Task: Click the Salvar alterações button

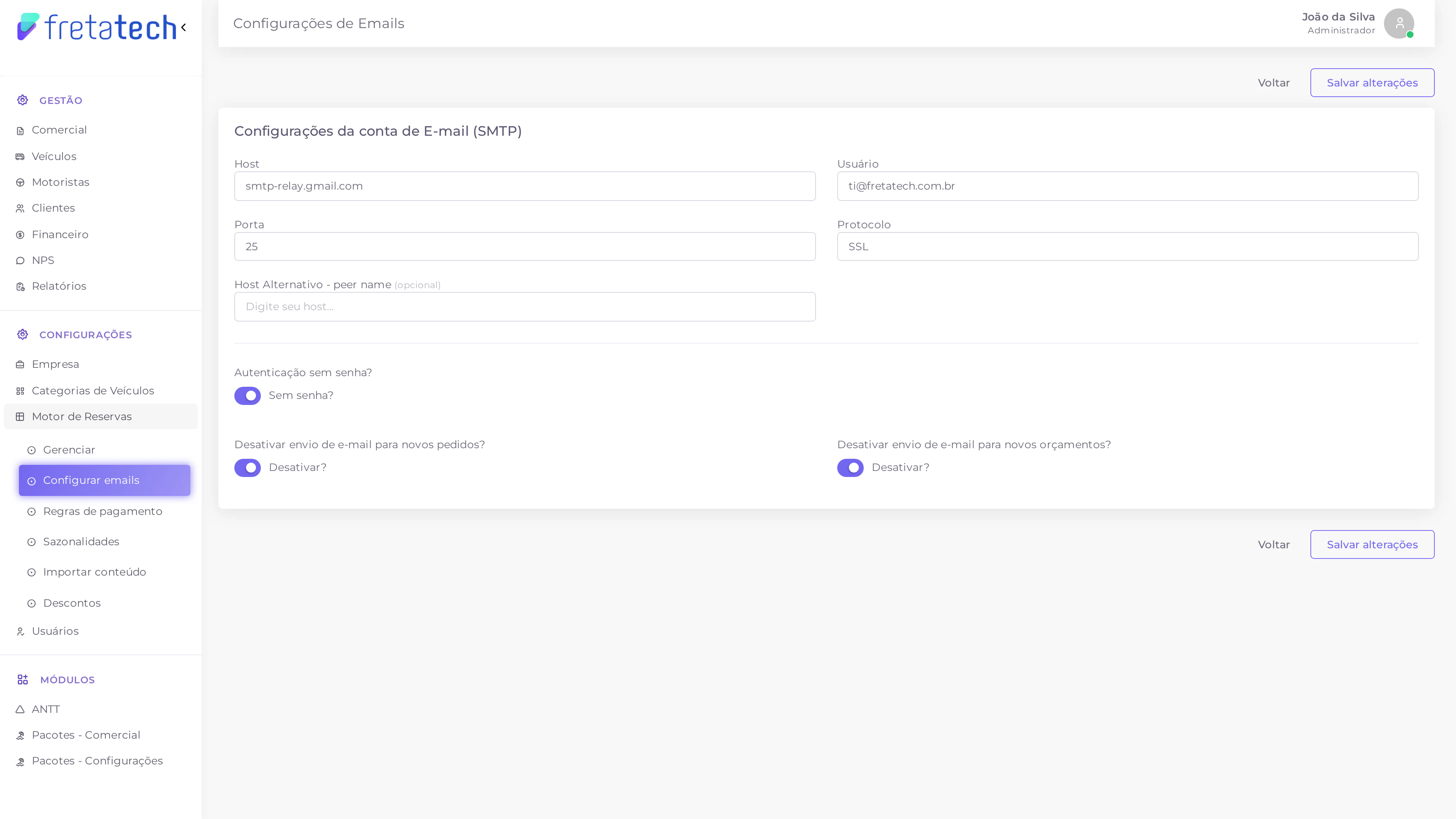Action: [1372, 83]
